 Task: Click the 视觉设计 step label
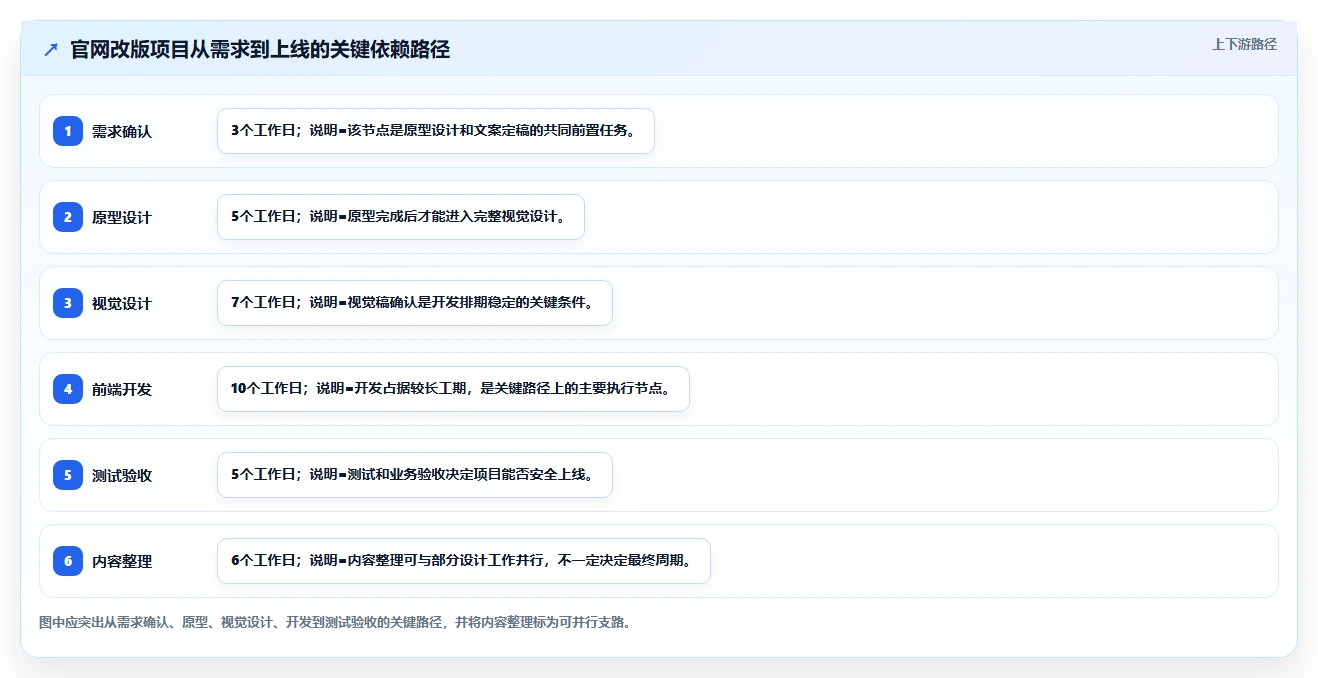[x=122, y=303]
